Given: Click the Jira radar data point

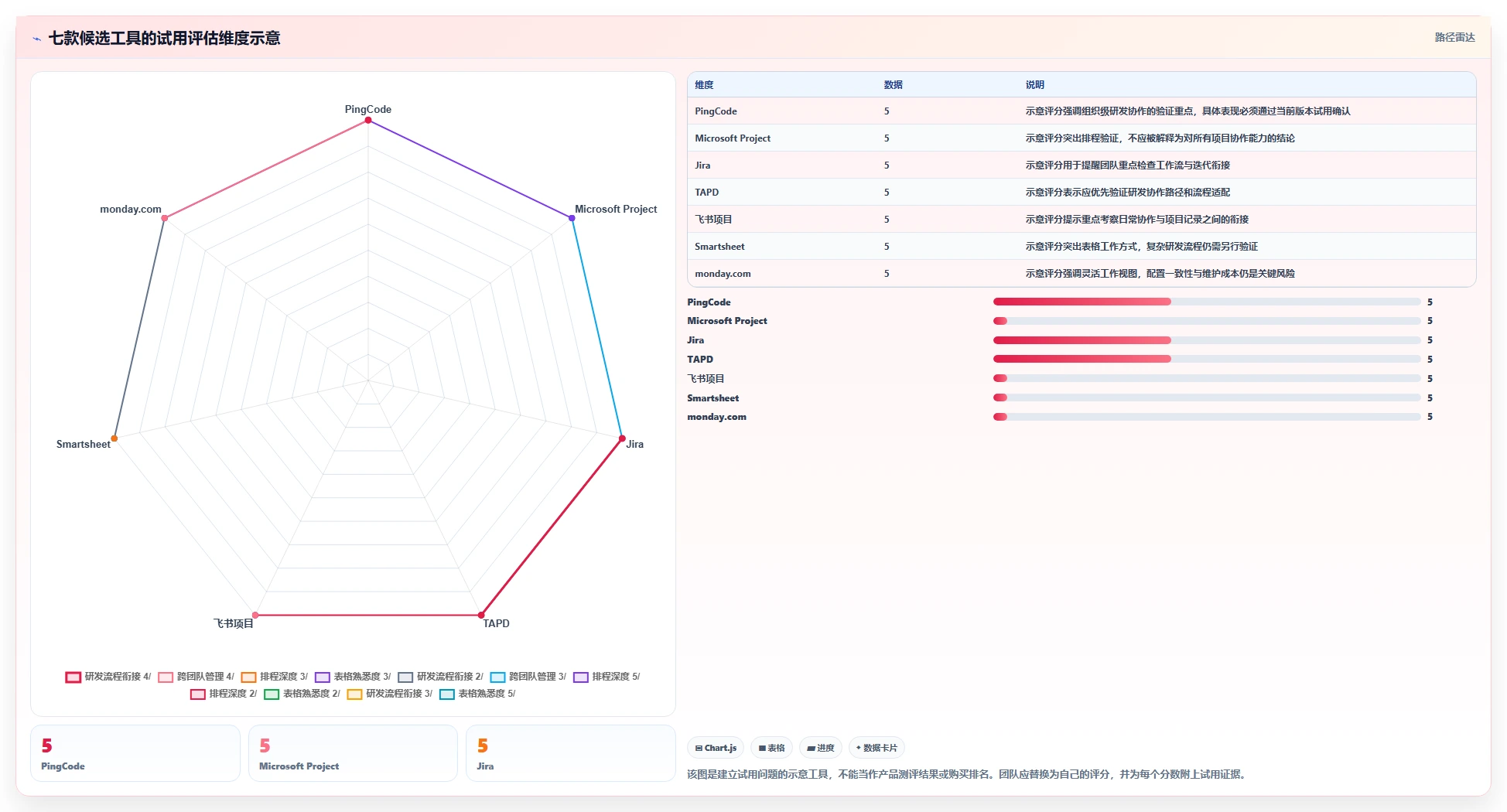Looking at the screenshot, I should pyautogui.click(x=622, y=438).
